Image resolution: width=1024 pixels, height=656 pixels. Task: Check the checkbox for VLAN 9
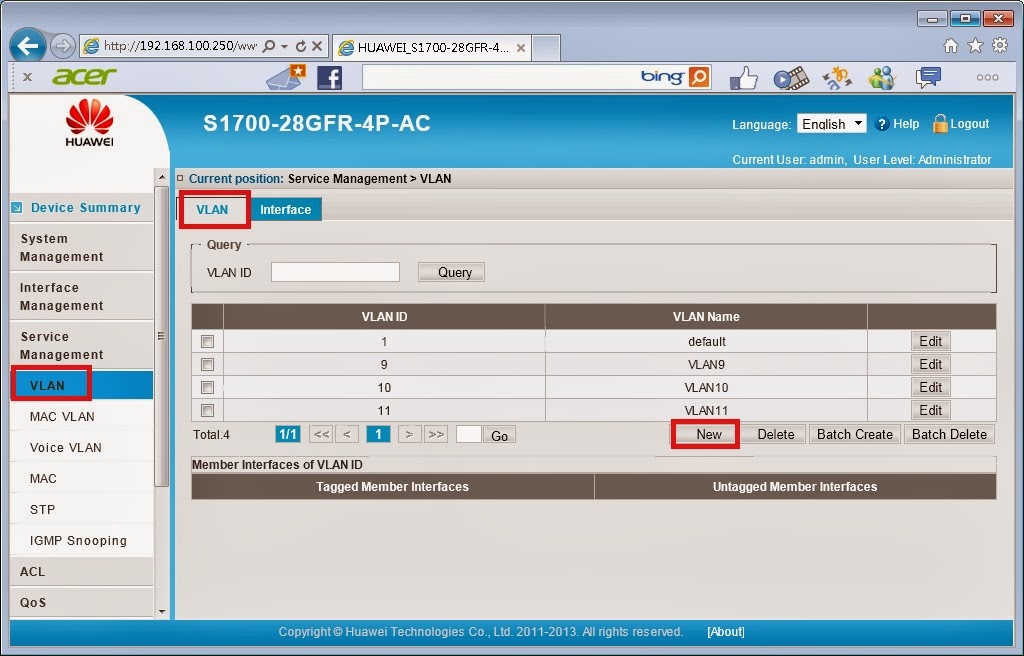click(x=207, y=364)
